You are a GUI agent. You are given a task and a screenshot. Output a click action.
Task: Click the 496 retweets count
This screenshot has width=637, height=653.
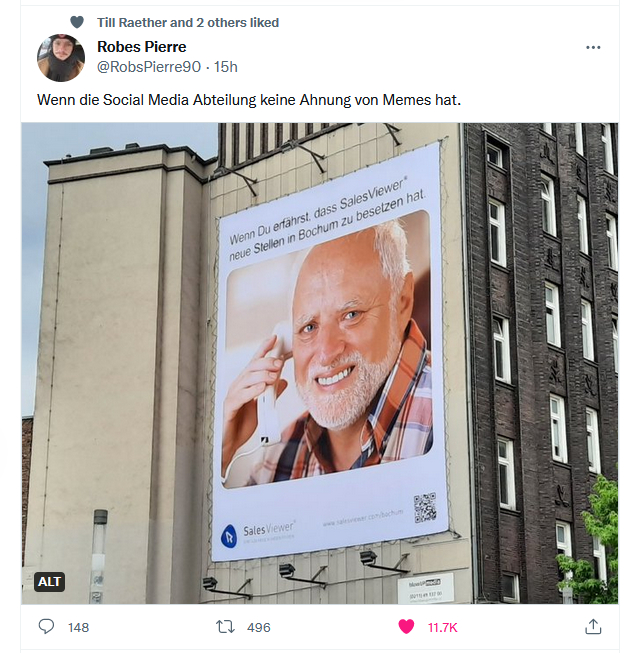pos(259,627)
